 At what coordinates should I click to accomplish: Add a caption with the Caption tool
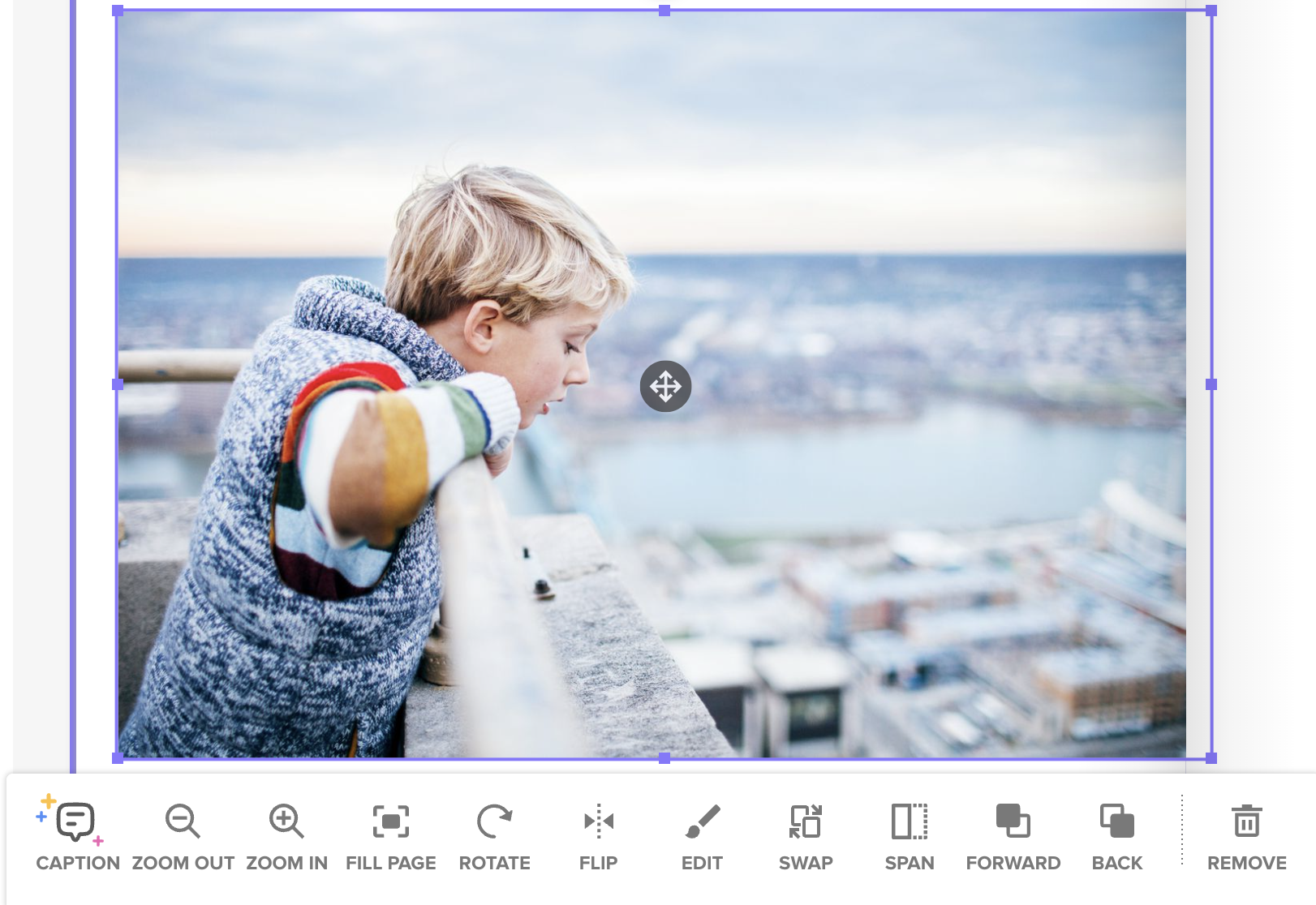coord(75,821)
